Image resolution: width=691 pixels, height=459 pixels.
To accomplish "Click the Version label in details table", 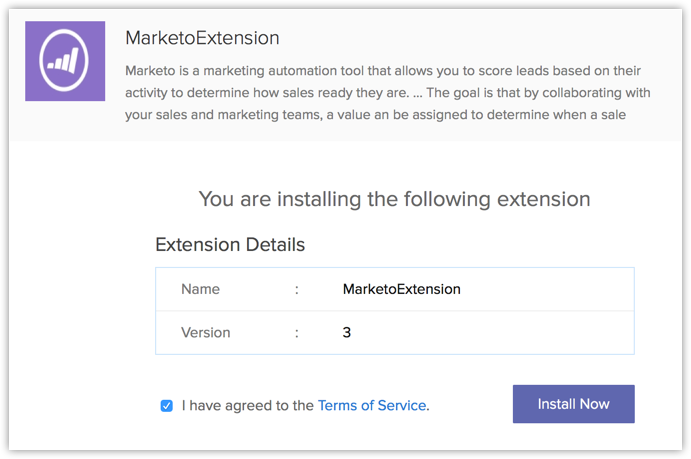I will pyautogui.click(x=205, y=332).
